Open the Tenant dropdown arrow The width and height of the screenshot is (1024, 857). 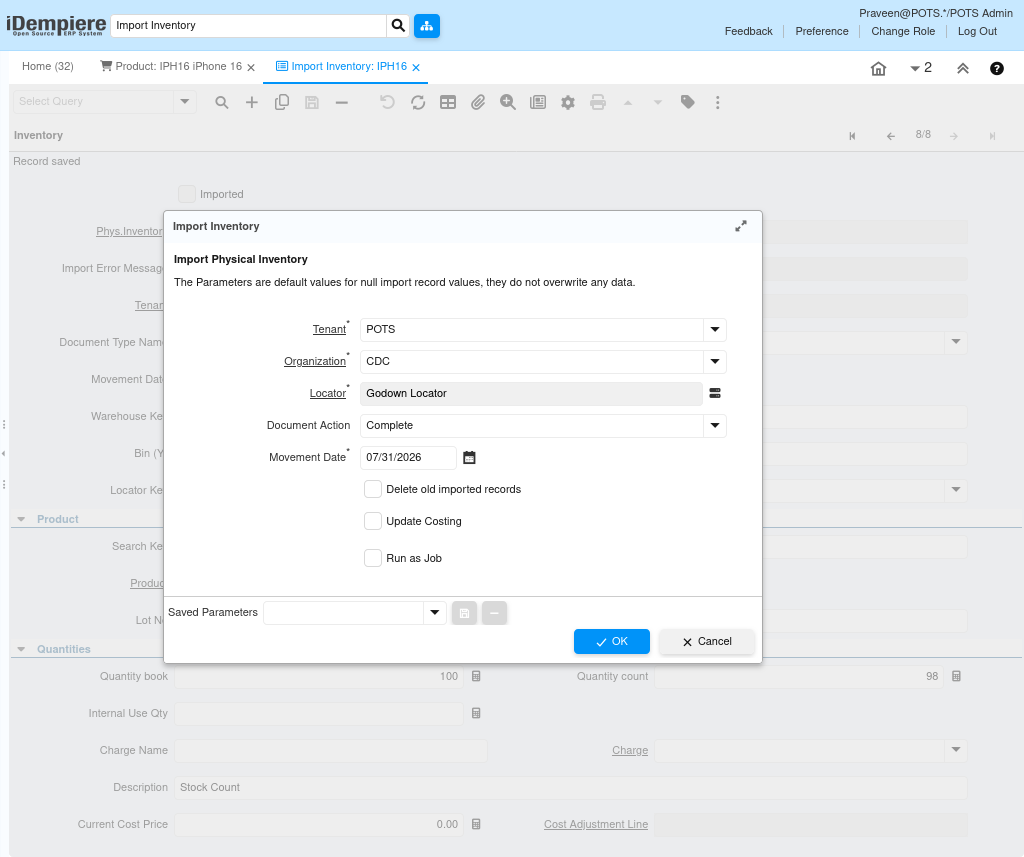click(x=715, y=329)
